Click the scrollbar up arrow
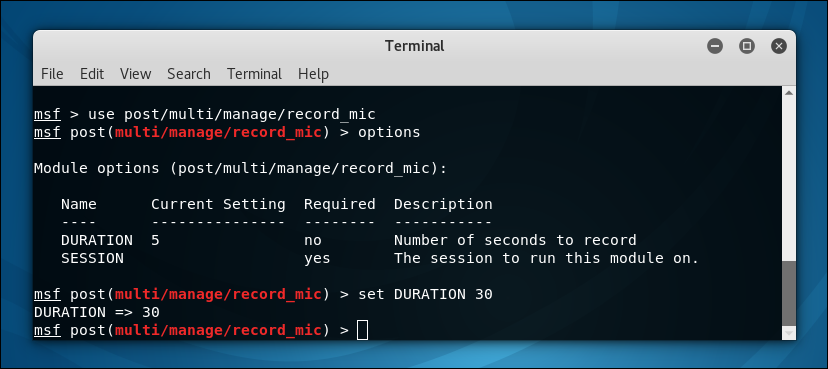This screenshot has width=828, height=369. [789, 93]
